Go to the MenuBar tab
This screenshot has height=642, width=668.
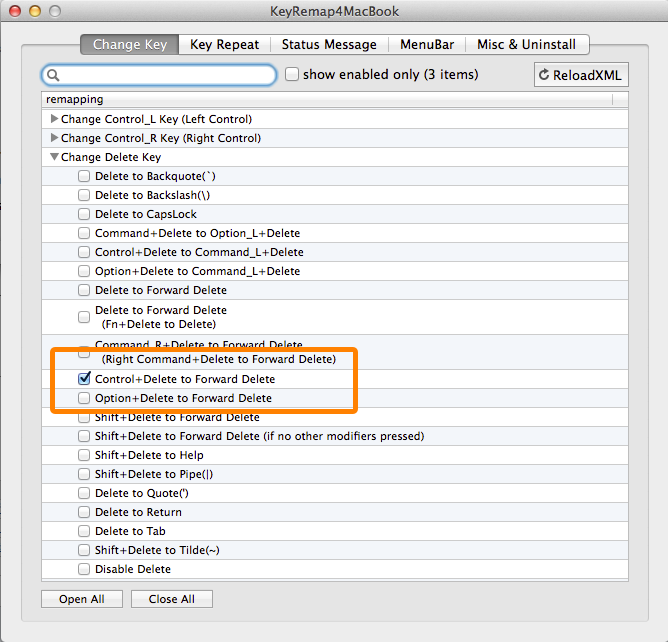coord(429,44)
